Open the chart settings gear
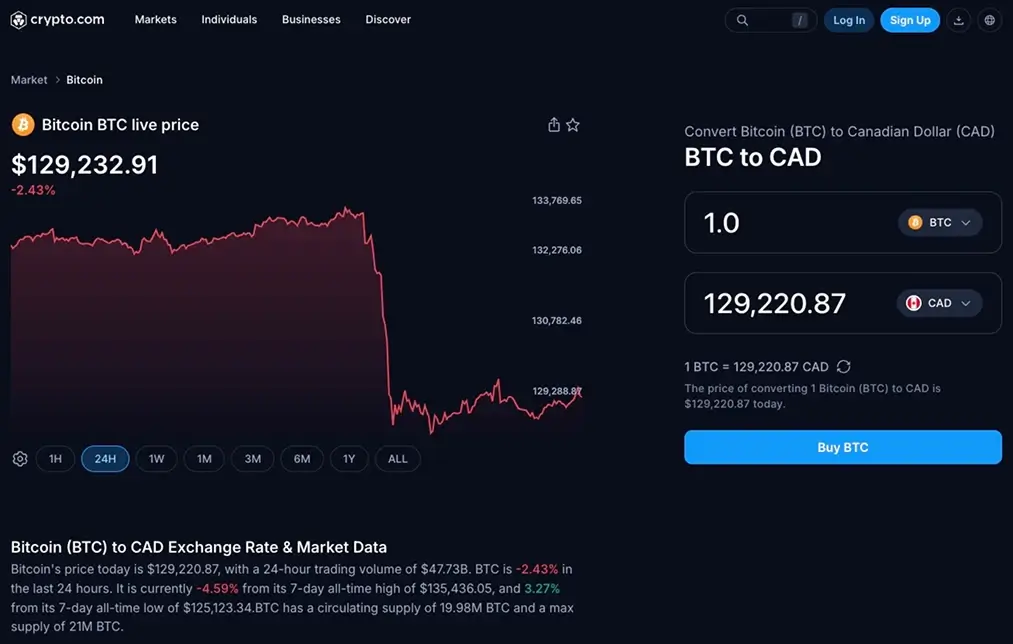The width and height of the screenshot is (1013, 644). pos(18,458)
